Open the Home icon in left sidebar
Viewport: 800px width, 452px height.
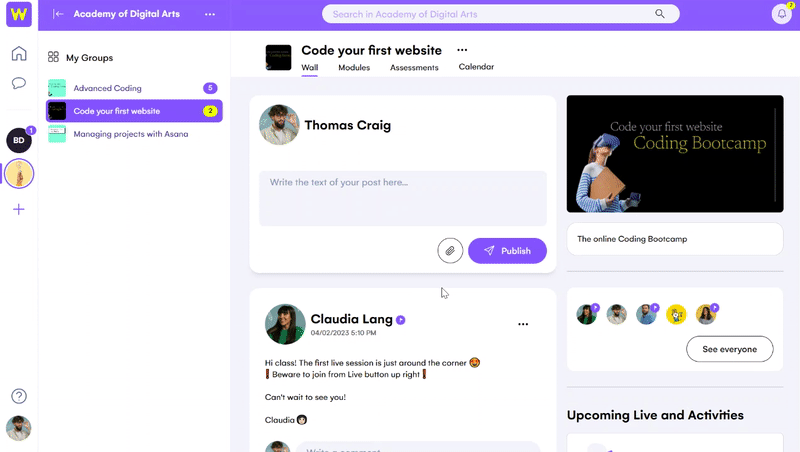(19, 54)
